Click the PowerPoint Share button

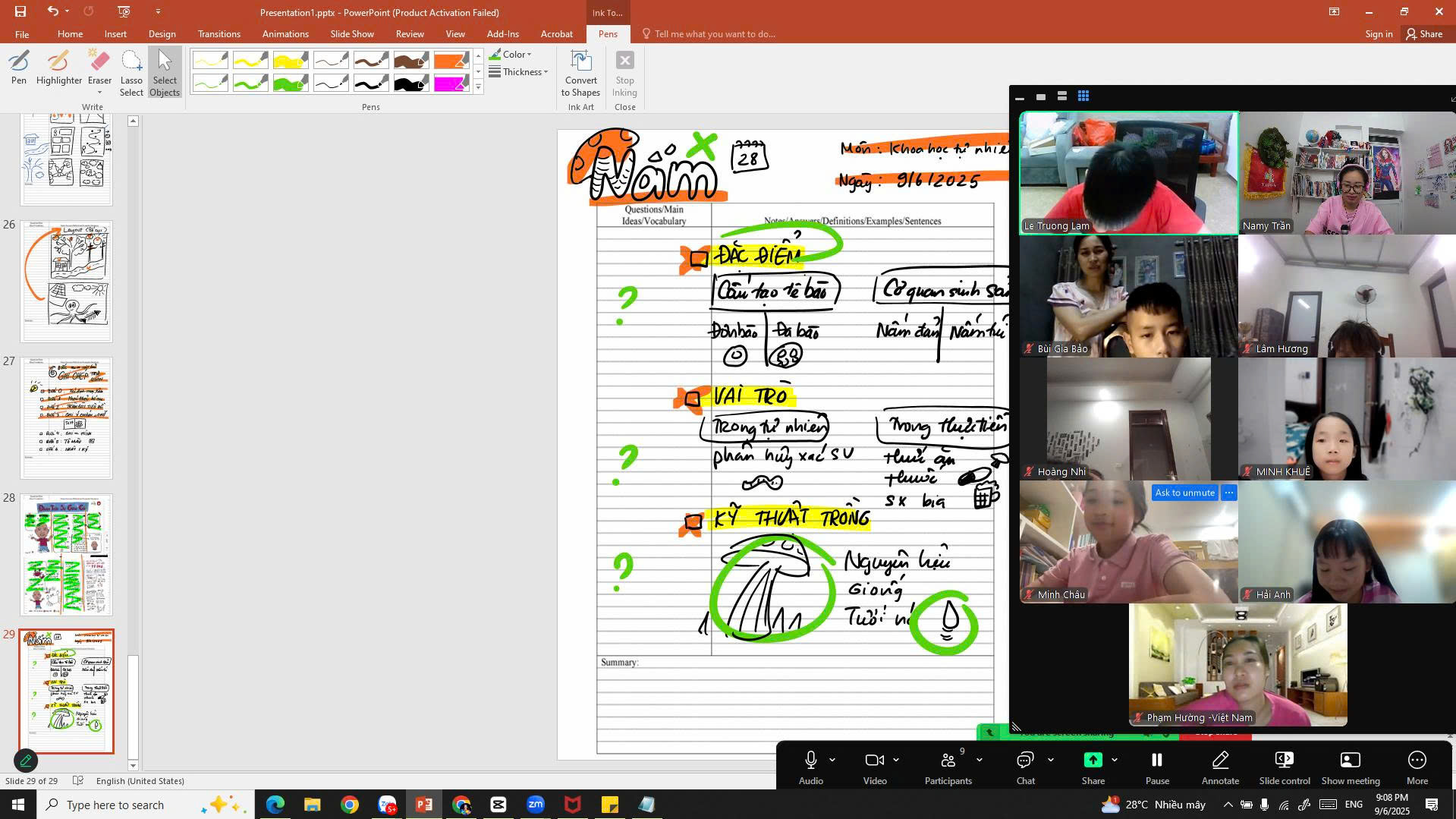pos(1424,34)
